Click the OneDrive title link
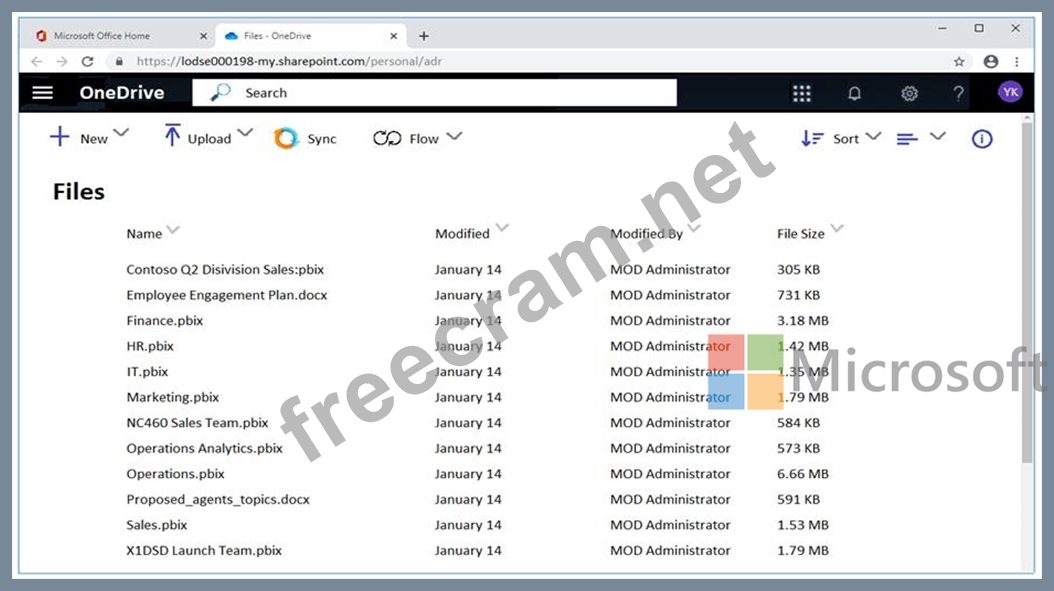Viewport: 1054px width, 591px height. click(x=122, y=93)
